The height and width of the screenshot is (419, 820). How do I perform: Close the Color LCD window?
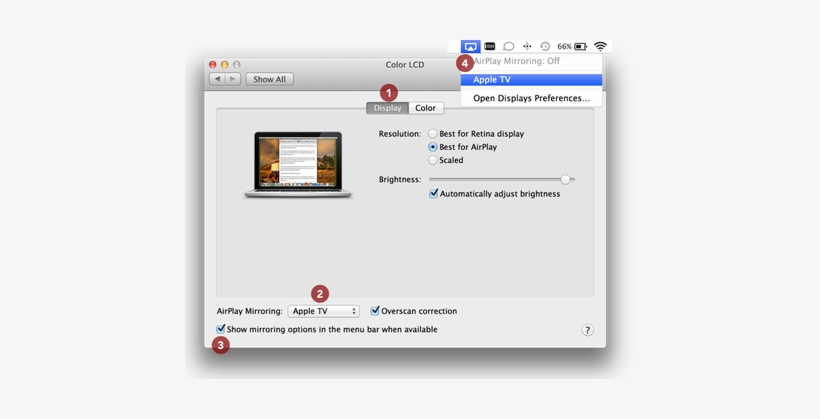[x=212, y=64]
